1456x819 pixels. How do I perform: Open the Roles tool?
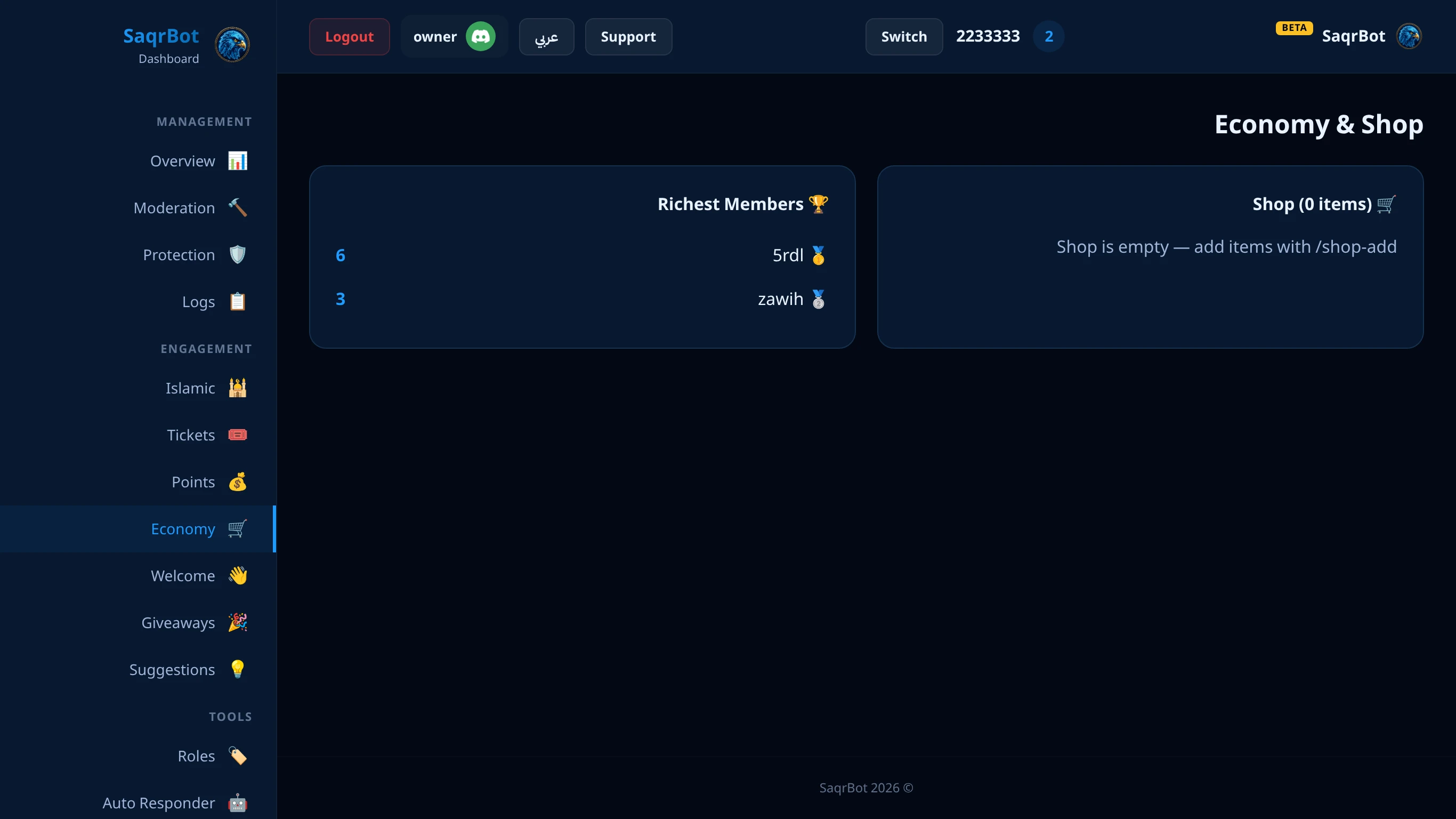(x=138, y=756)
